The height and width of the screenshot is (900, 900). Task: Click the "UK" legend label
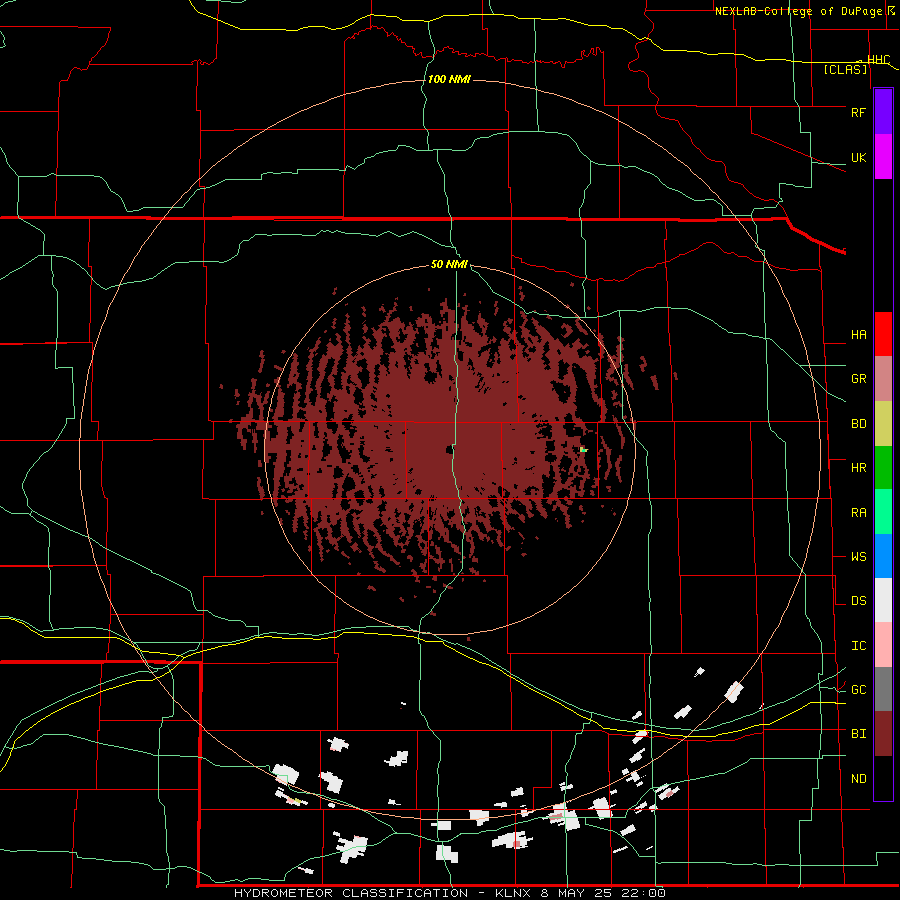pos(858,158)
